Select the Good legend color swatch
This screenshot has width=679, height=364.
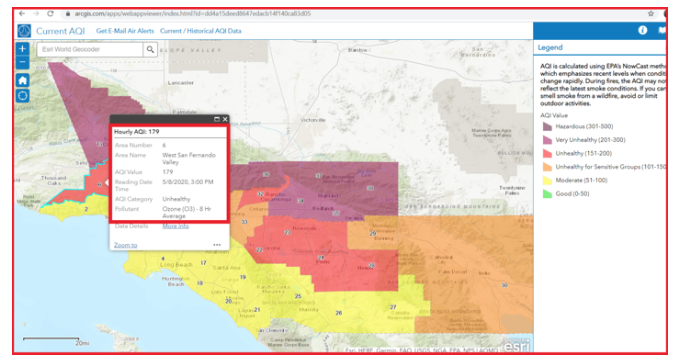pyautogui.click(x=547, y=193)
